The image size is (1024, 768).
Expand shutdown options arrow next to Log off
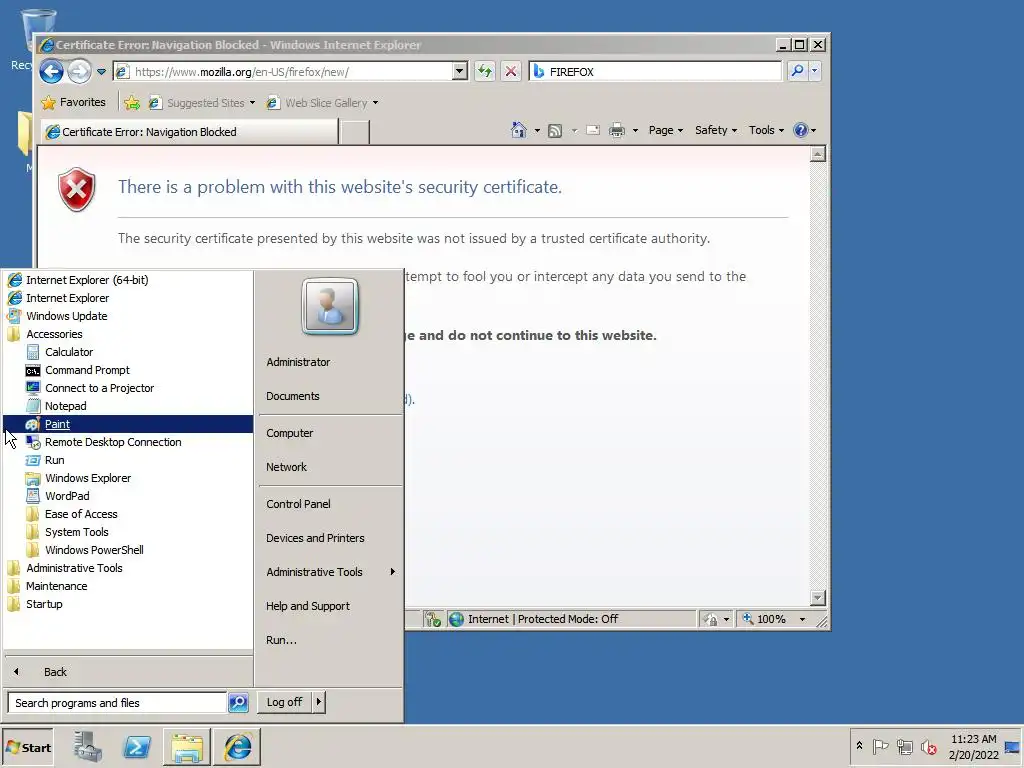coord(319,702)
